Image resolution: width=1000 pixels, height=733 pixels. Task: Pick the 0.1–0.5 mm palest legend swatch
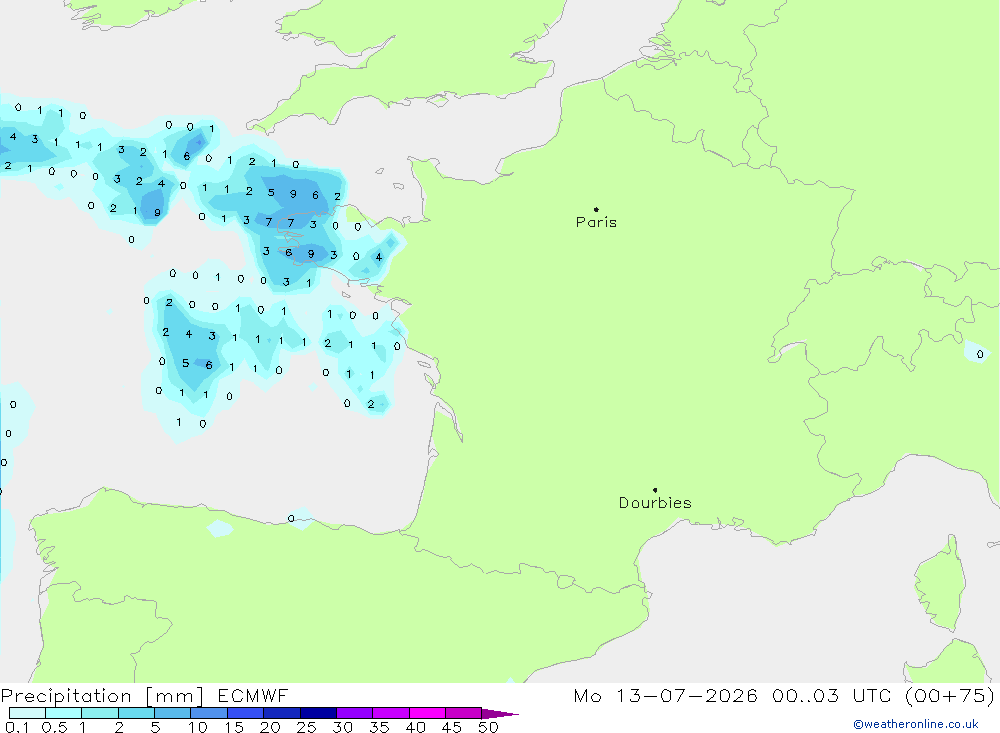[27, 713]
